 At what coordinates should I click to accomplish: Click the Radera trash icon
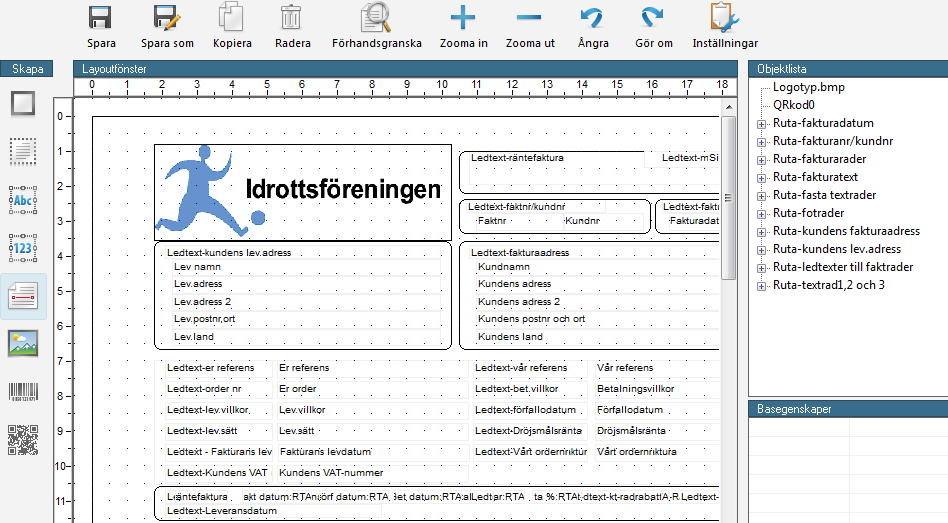point(291,18)
